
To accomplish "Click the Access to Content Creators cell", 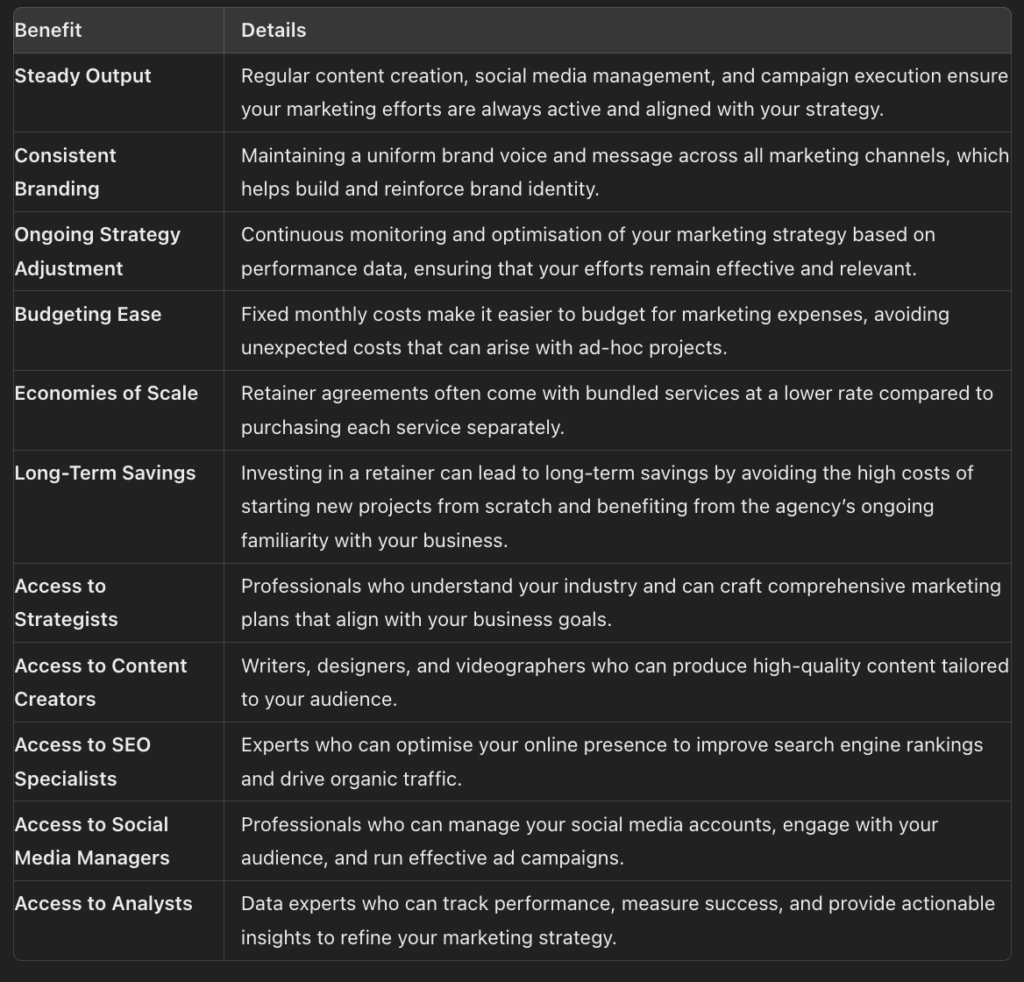I will (x=100, y=682).
